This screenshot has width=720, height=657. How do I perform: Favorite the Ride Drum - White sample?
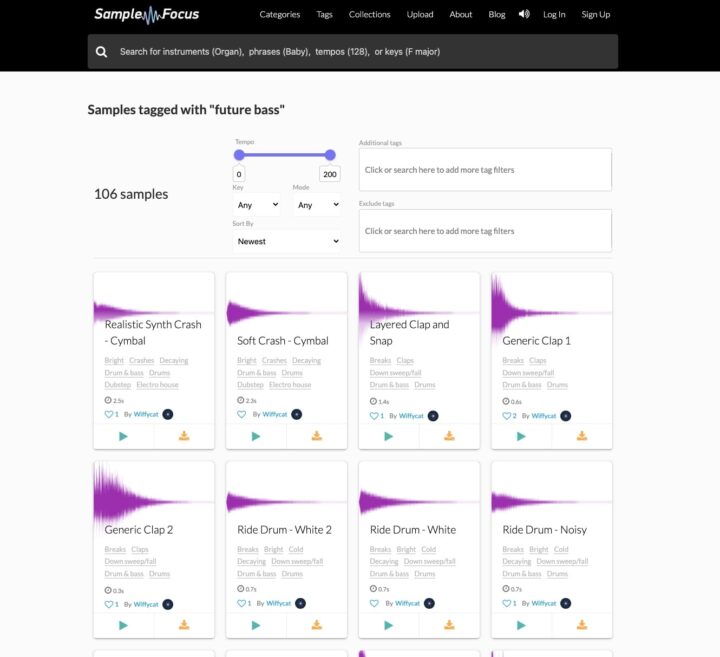(x=374, y=604)
